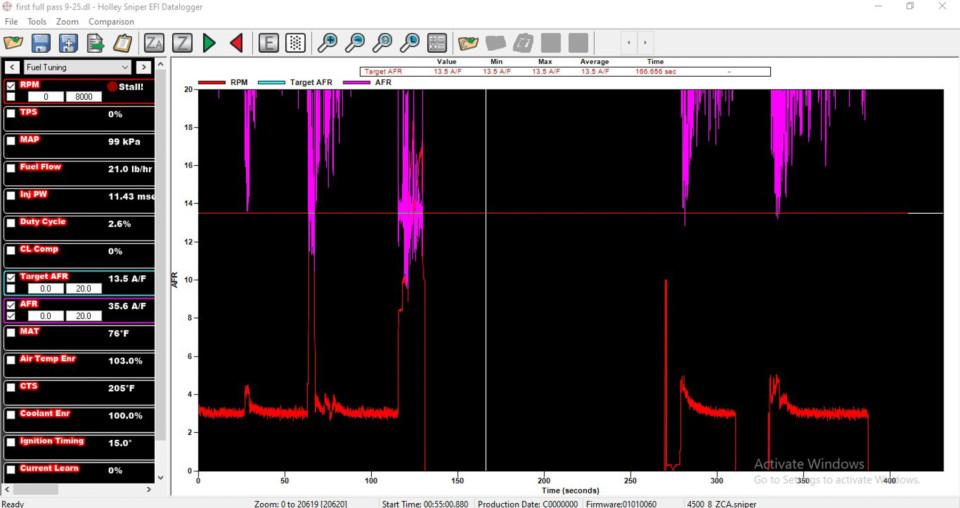
Task: Enable the TPS channel checkbox
Action: coord(10,114)
